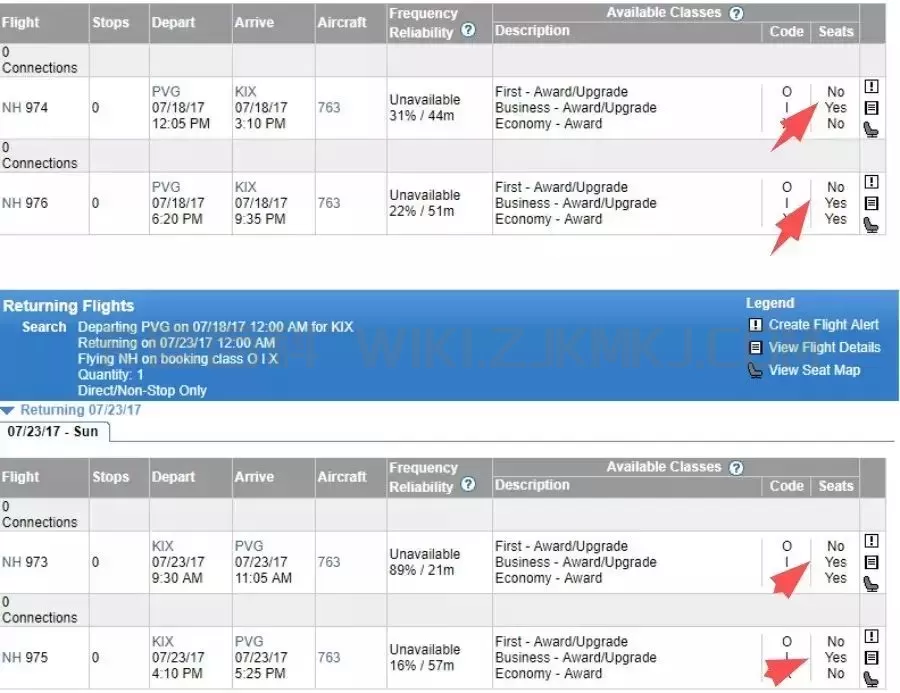Open flight details for NH 975
This screenshot has width=900, height=693.
[x=871, y=657]
